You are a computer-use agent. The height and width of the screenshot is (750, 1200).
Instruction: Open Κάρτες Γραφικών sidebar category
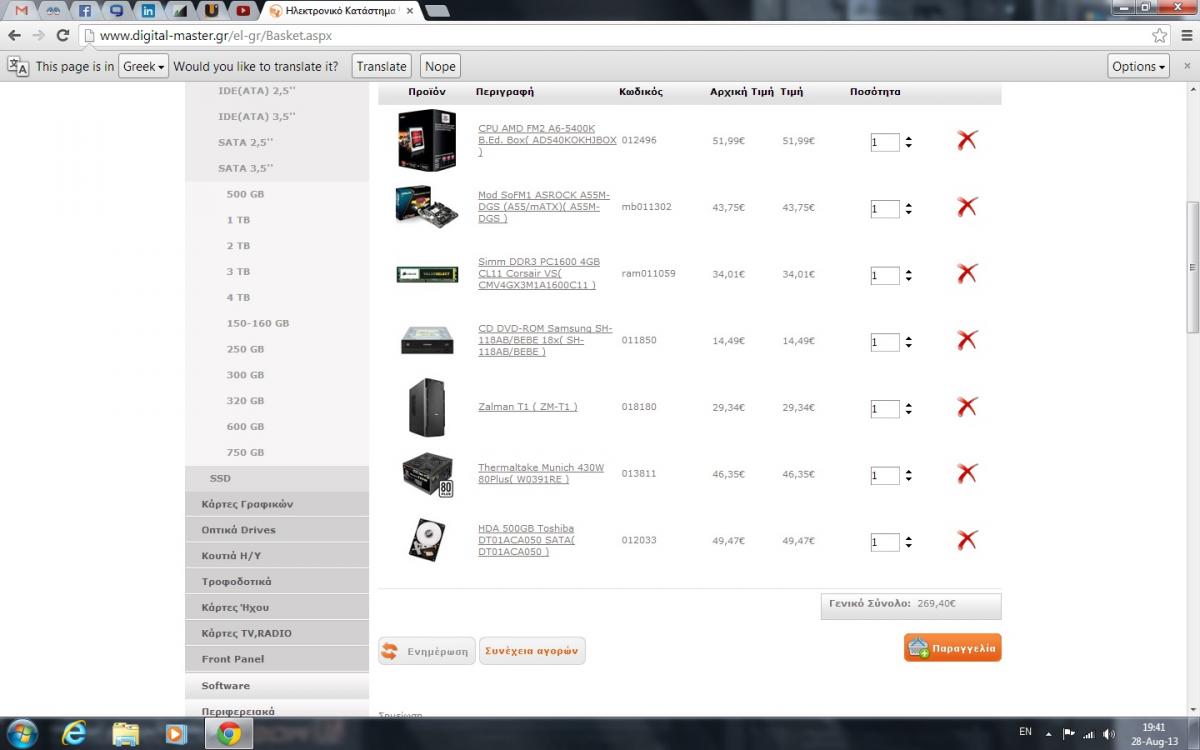point(247,504)
